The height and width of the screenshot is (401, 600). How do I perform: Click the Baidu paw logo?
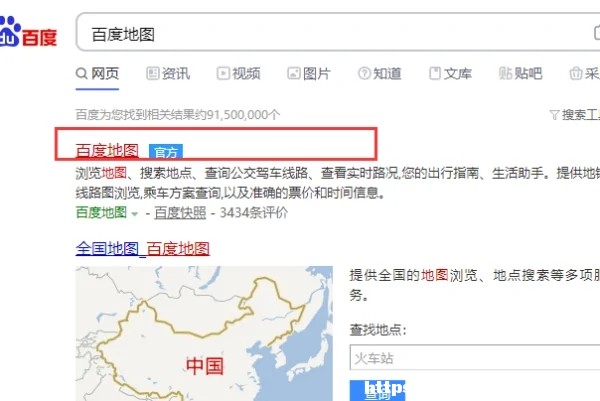[x=10, y=31]
